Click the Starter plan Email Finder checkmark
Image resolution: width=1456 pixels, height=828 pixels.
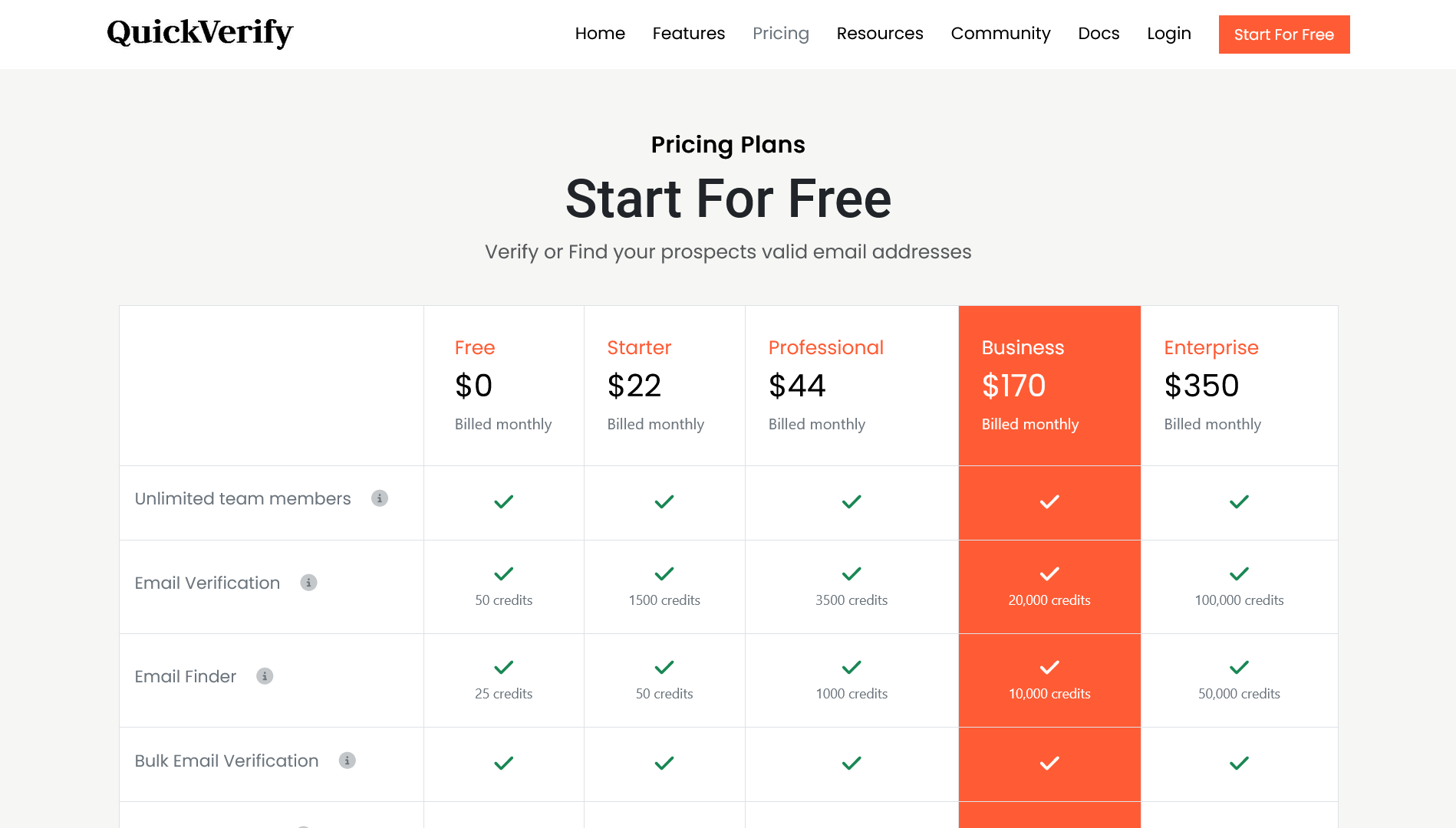664,667
